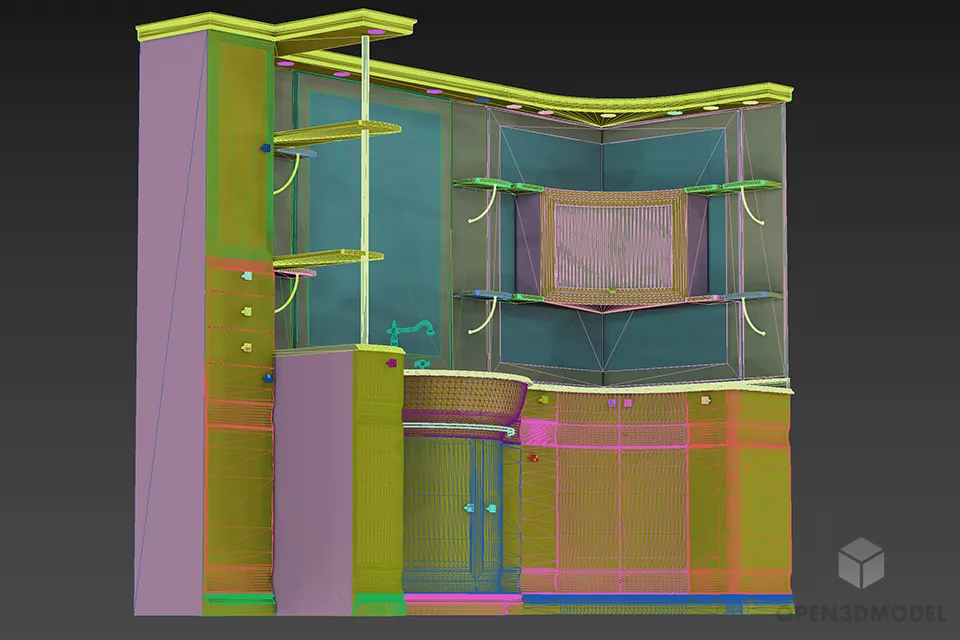Select the short pink cabinet panel beside the sink

312,480
